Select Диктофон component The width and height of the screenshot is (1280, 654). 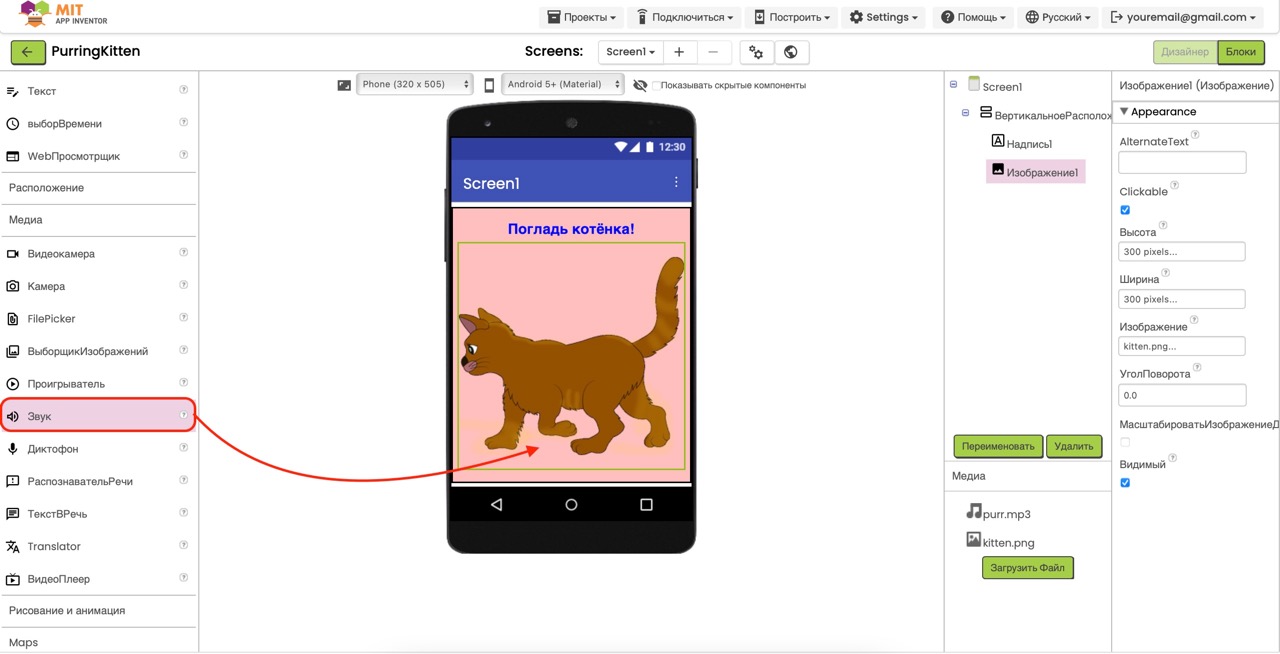pos(98,449)
